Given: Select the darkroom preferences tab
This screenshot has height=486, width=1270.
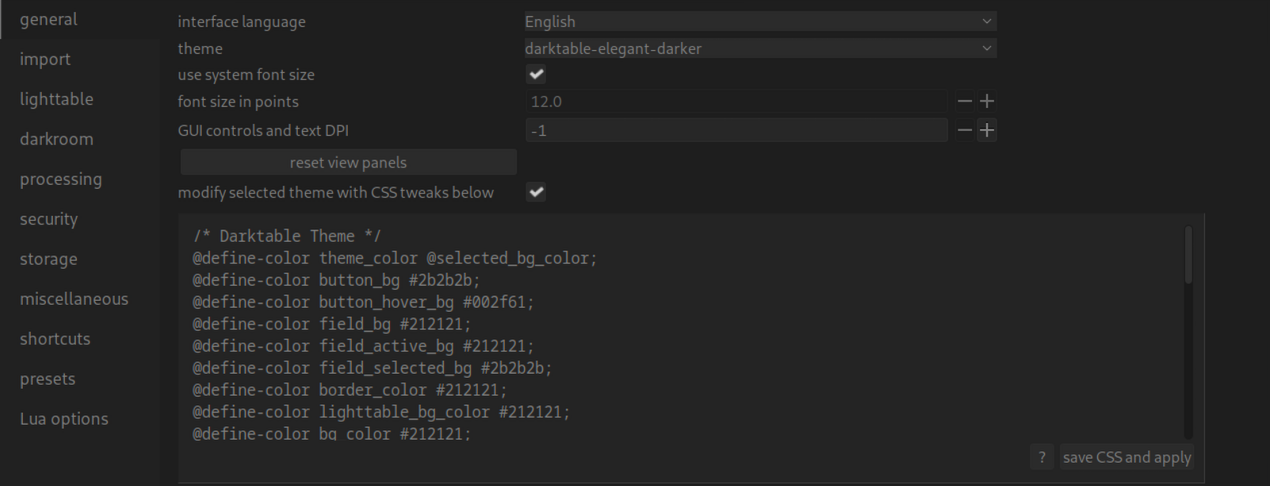Looking at the screenshot, I should point(56,139).
